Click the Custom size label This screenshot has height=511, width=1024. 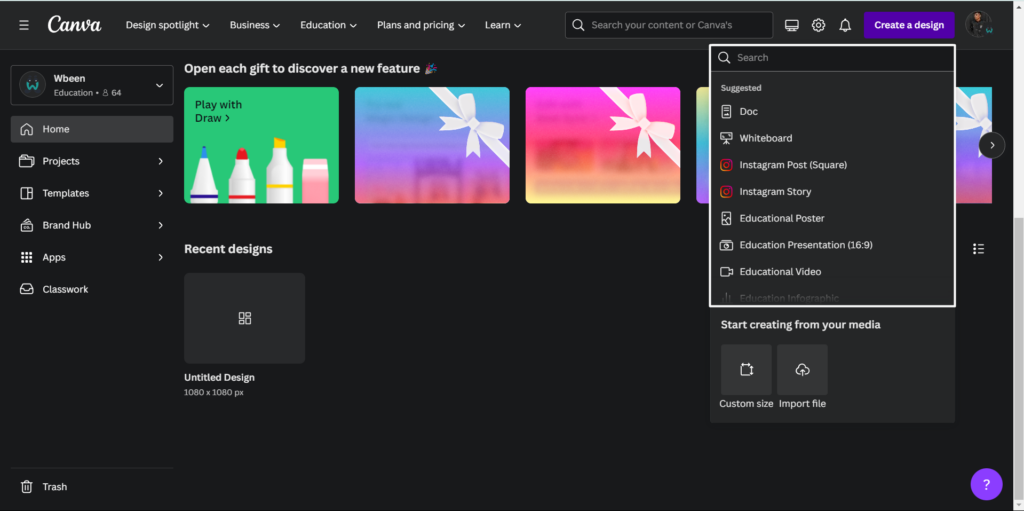tap(746, 404)
